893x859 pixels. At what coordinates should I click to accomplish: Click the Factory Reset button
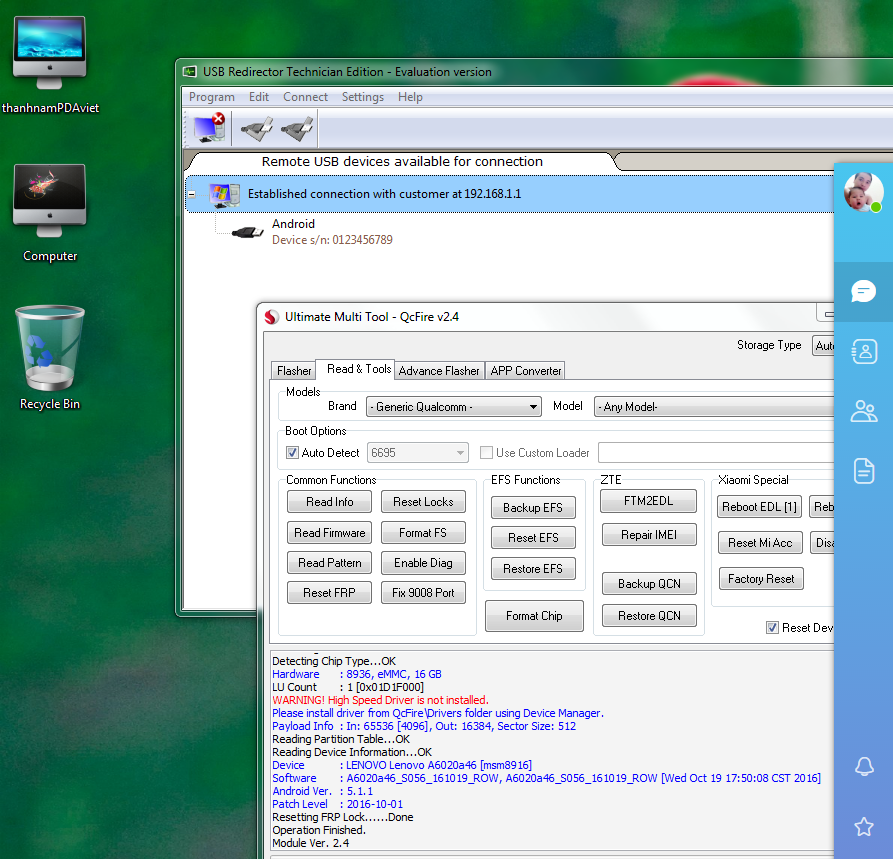[761, 579]
